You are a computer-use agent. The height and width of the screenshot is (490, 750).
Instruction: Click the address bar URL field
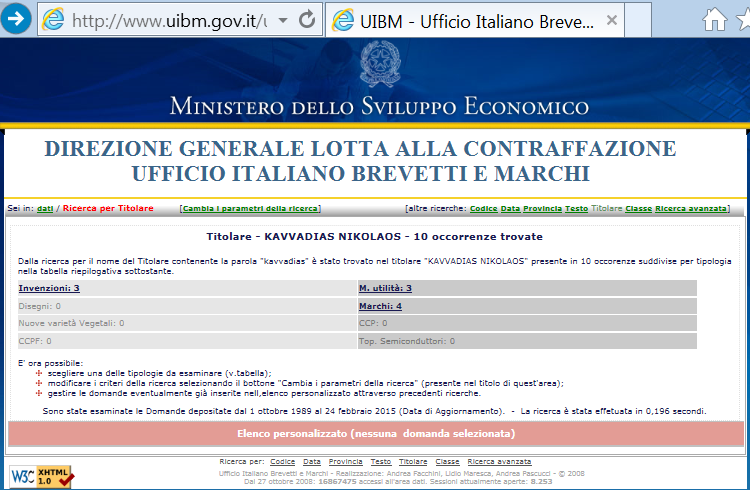tap(169, 21)
